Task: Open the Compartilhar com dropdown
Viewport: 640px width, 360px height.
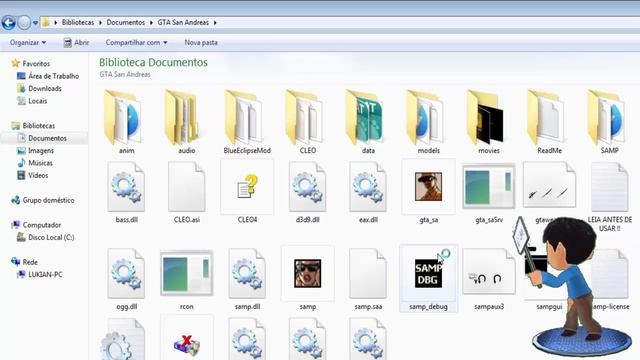Action: click(136, 42)
